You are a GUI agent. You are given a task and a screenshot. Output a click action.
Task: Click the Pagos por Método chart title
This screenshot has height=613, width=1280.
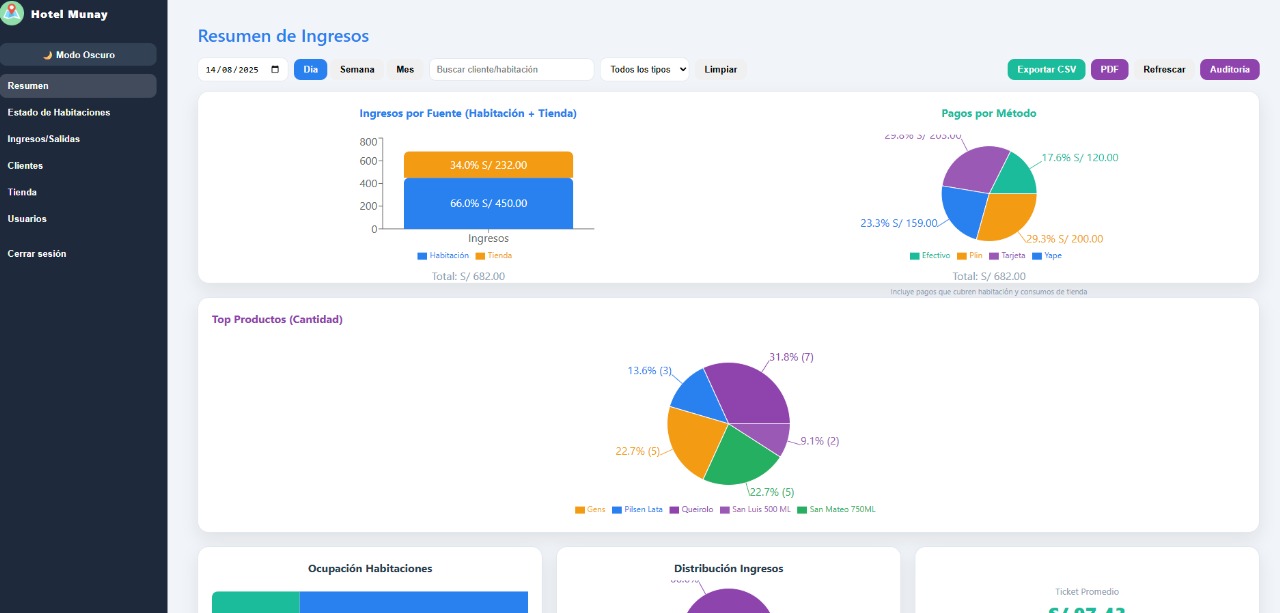989,114
